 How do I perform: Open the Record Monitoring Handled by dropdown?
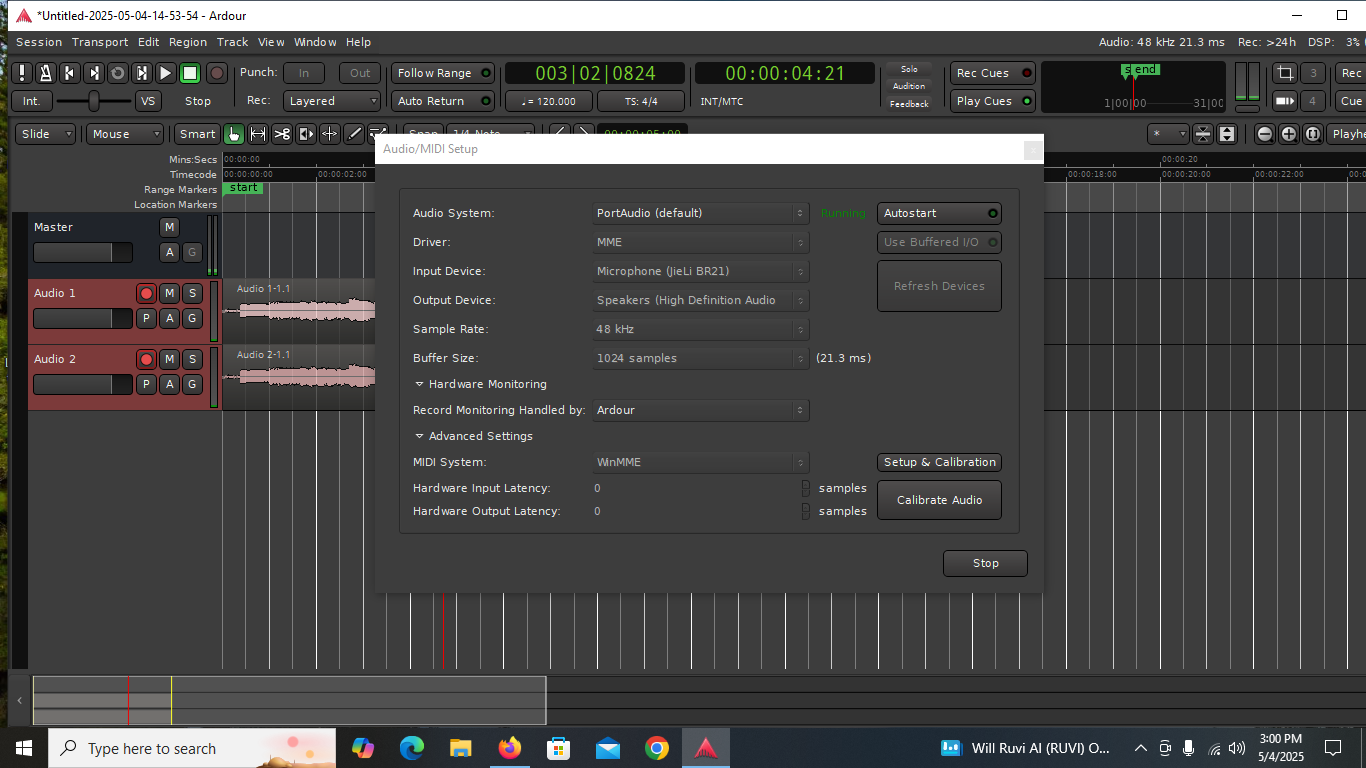700,410
